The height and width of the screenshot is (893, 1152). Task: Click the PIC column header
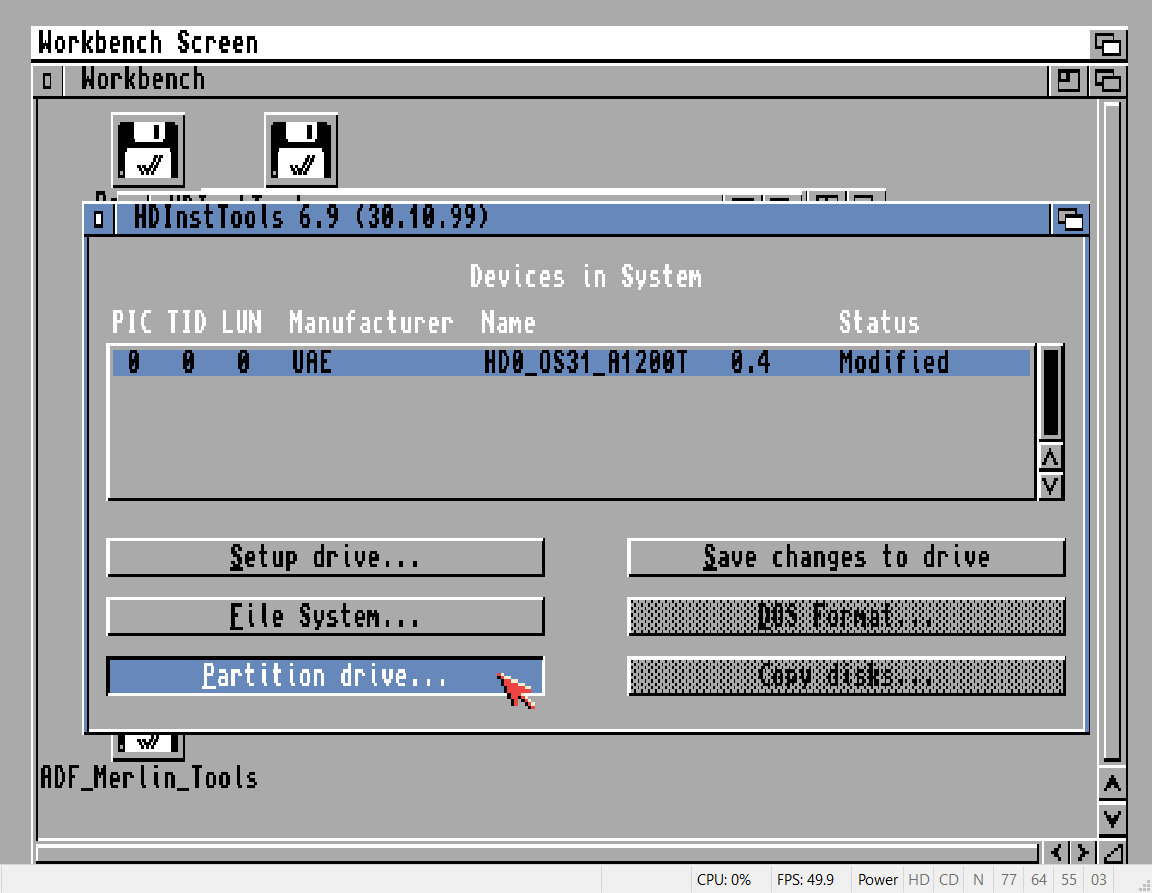[x=132, y=323]
